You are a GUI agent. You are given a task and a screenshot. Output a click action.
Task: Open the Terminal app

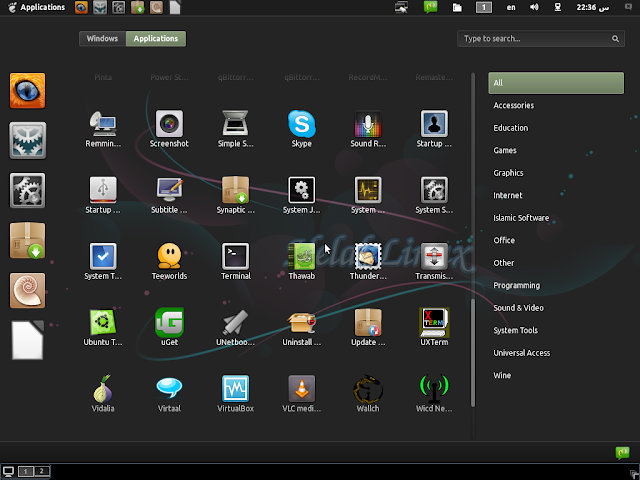click(x=235, y=261)
